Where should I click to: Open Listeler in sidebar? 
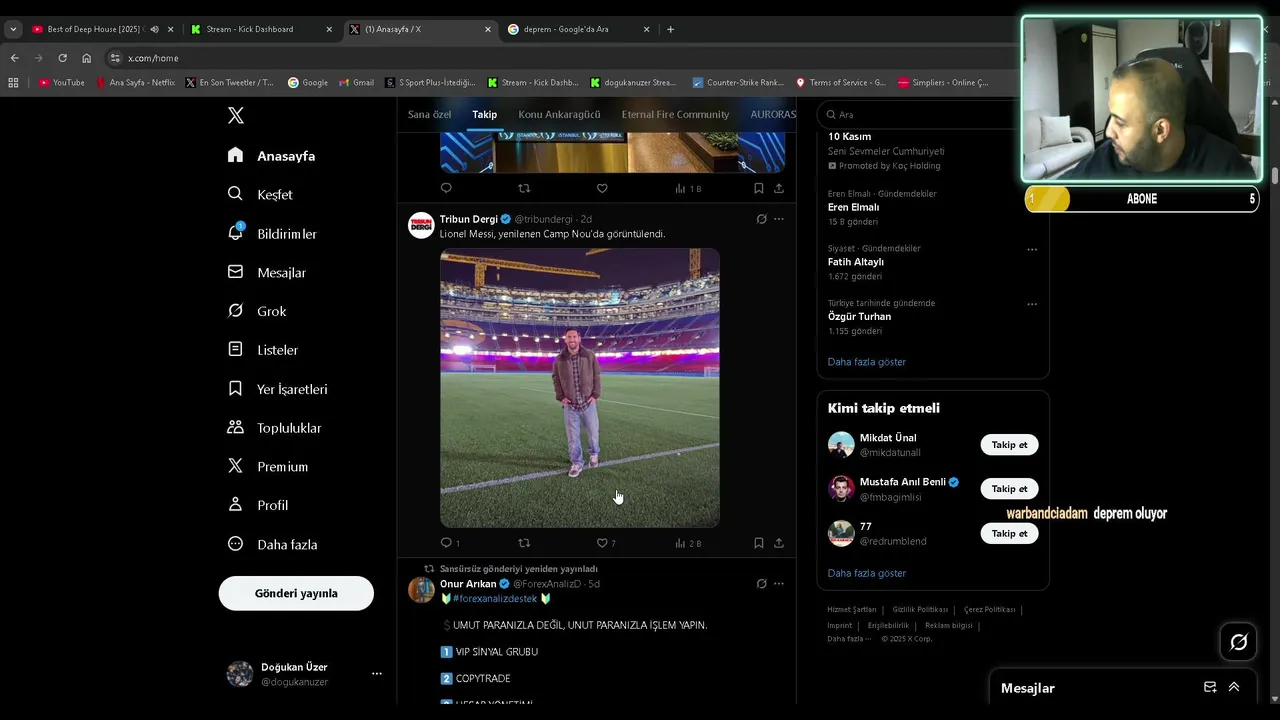pos(263,350)
